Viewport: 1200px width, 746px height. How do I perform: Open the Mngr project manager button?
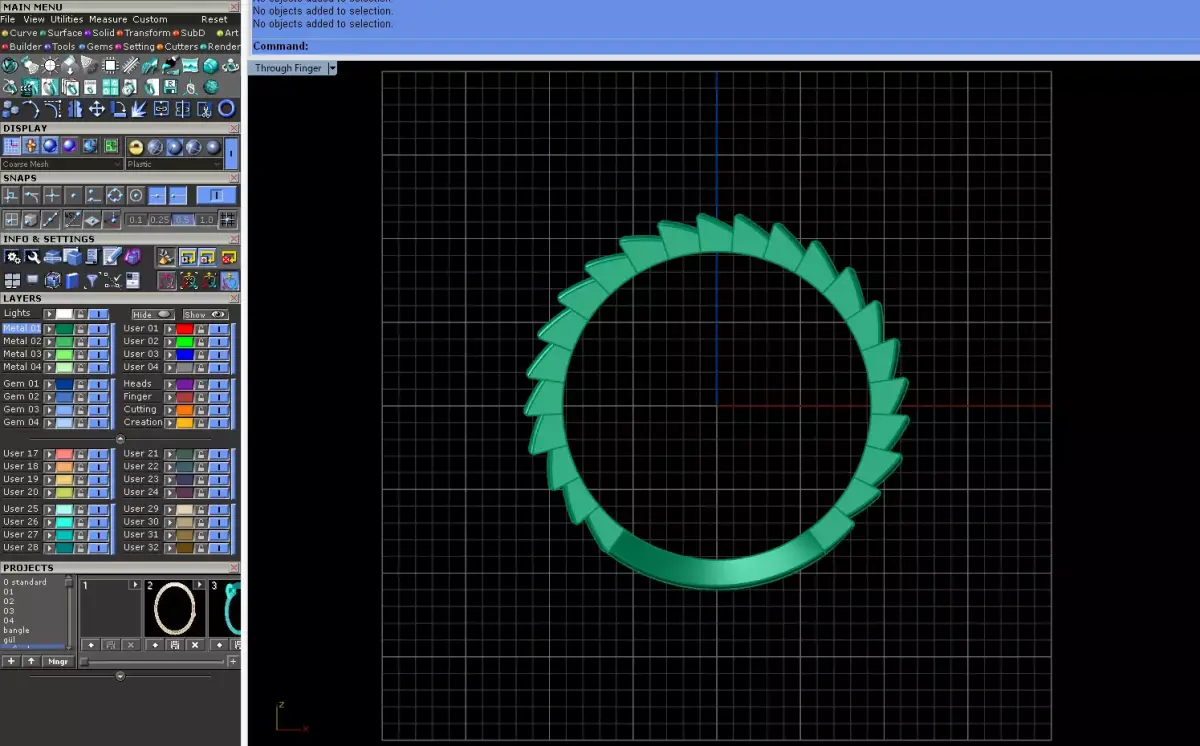pyautogui.click(x=58, y=661)
